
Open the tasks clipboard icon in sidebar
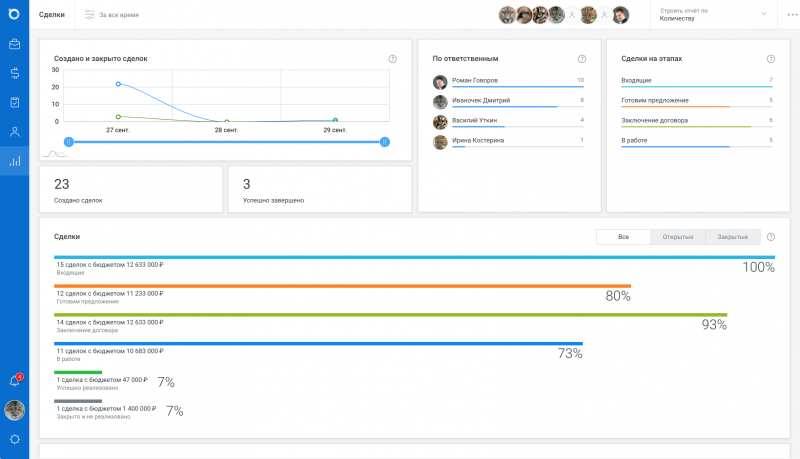pos(15,102)
